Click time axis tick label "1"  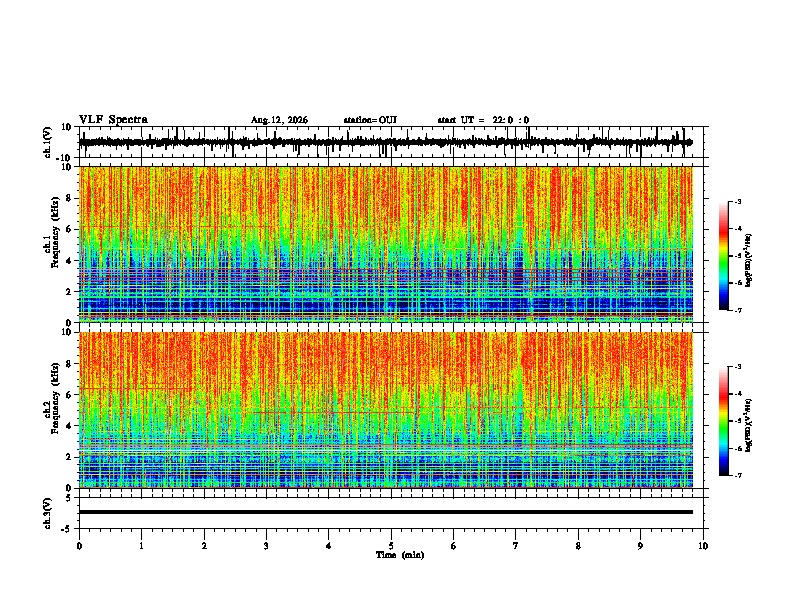pos(141,546)
